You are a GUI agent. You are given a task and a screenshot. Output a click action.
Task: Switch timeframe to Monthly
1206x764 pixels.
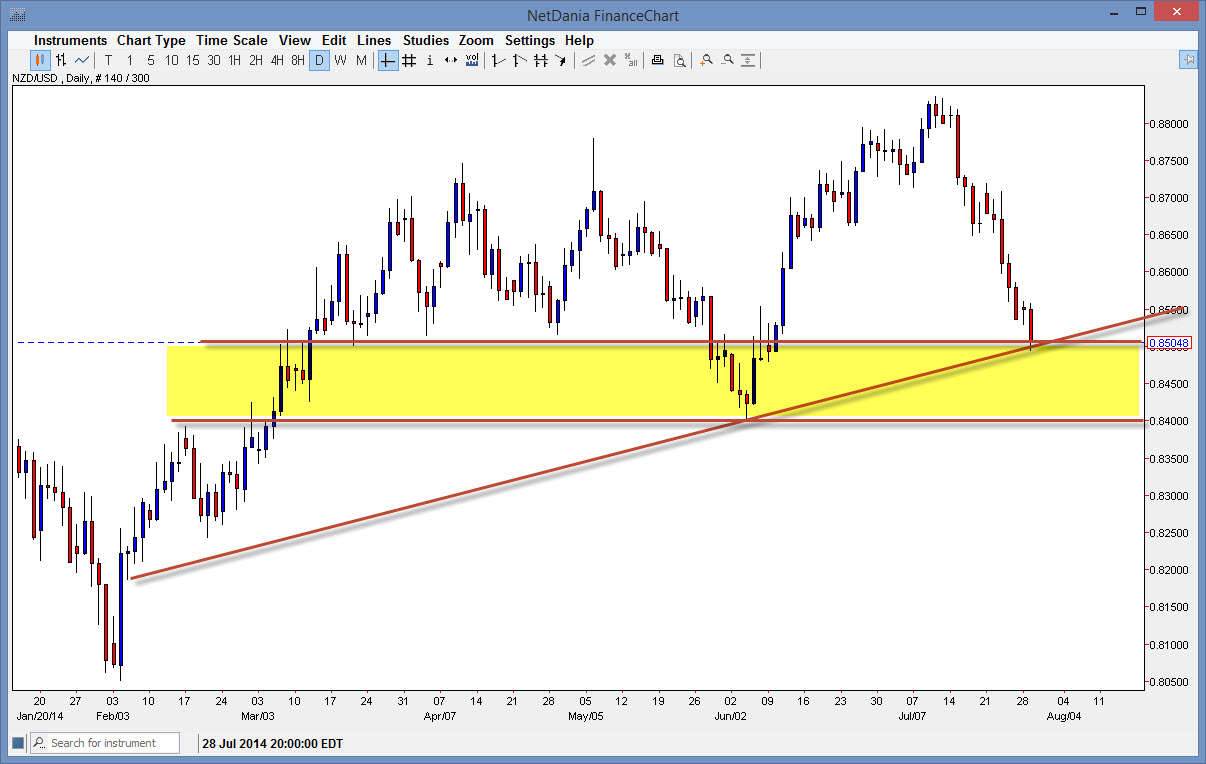click(362, 60)
